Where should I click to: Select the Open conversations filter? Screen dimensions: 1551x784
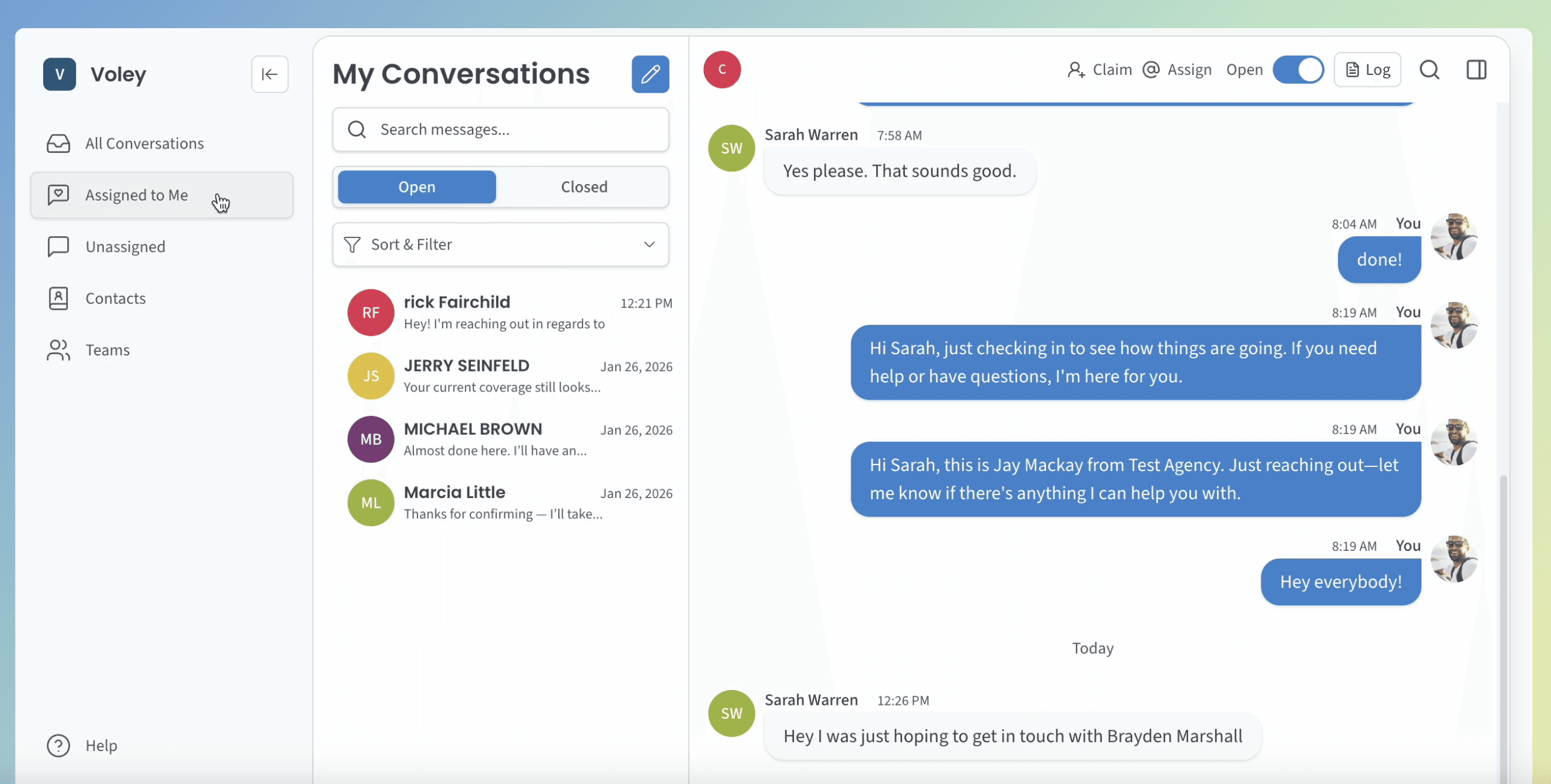click(417, 186)
